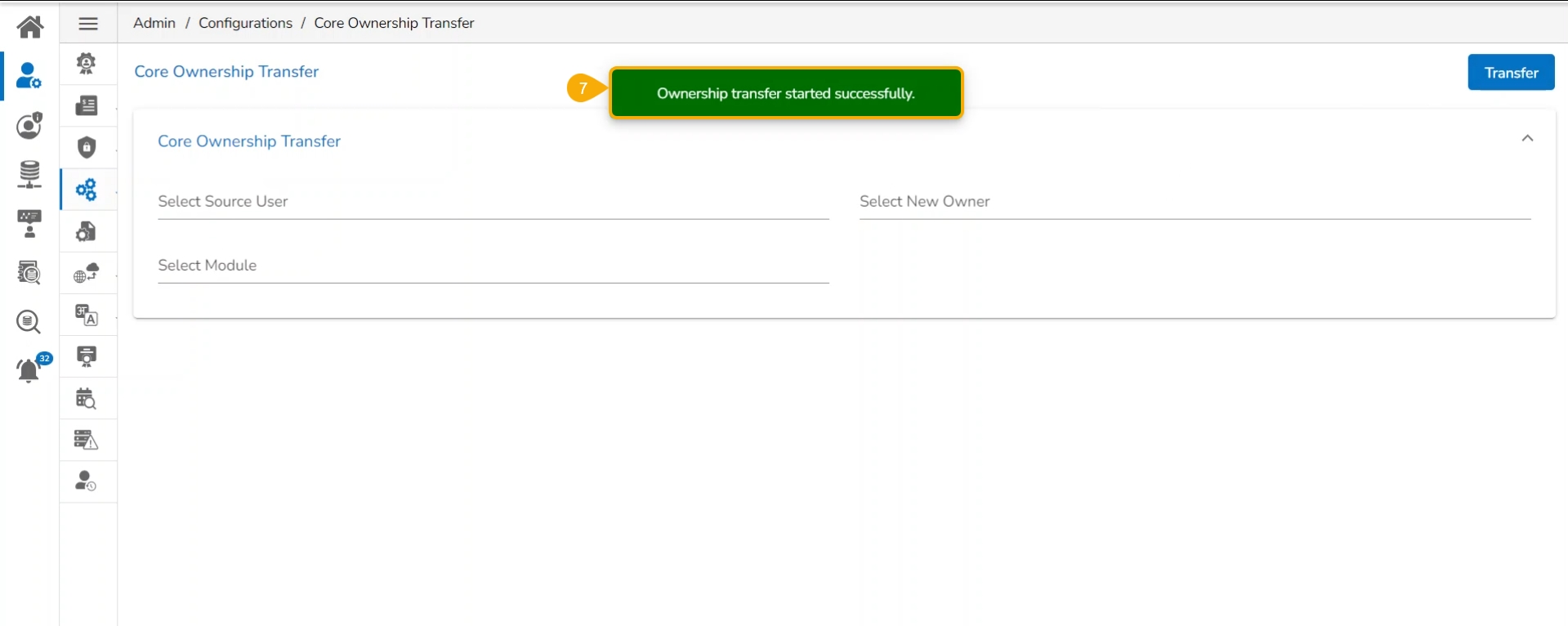This screenshot has height=626, width=1568.
Task: Click Core Ownership Transfer breadcrumb text
Action: (x=394, y=23)
